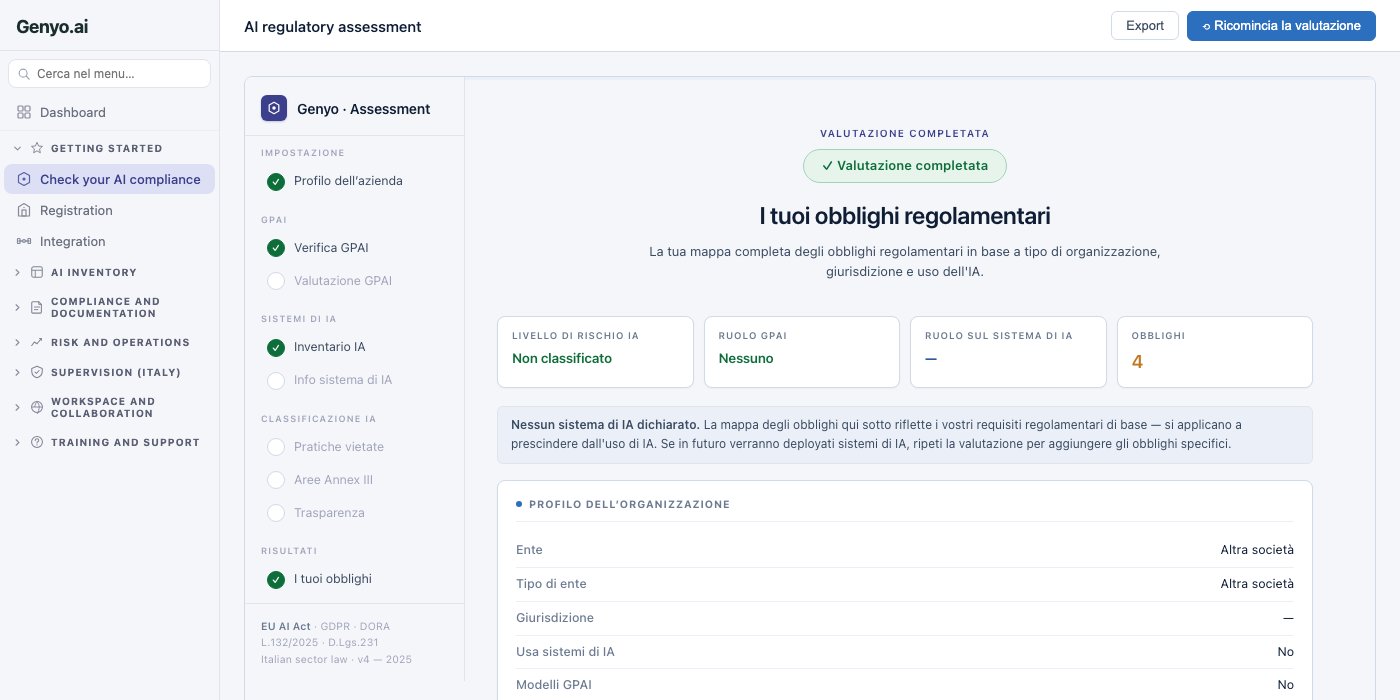Click the Supervision (Italy) shield icon
The image size is (1400, 700).
click(37, 372)
